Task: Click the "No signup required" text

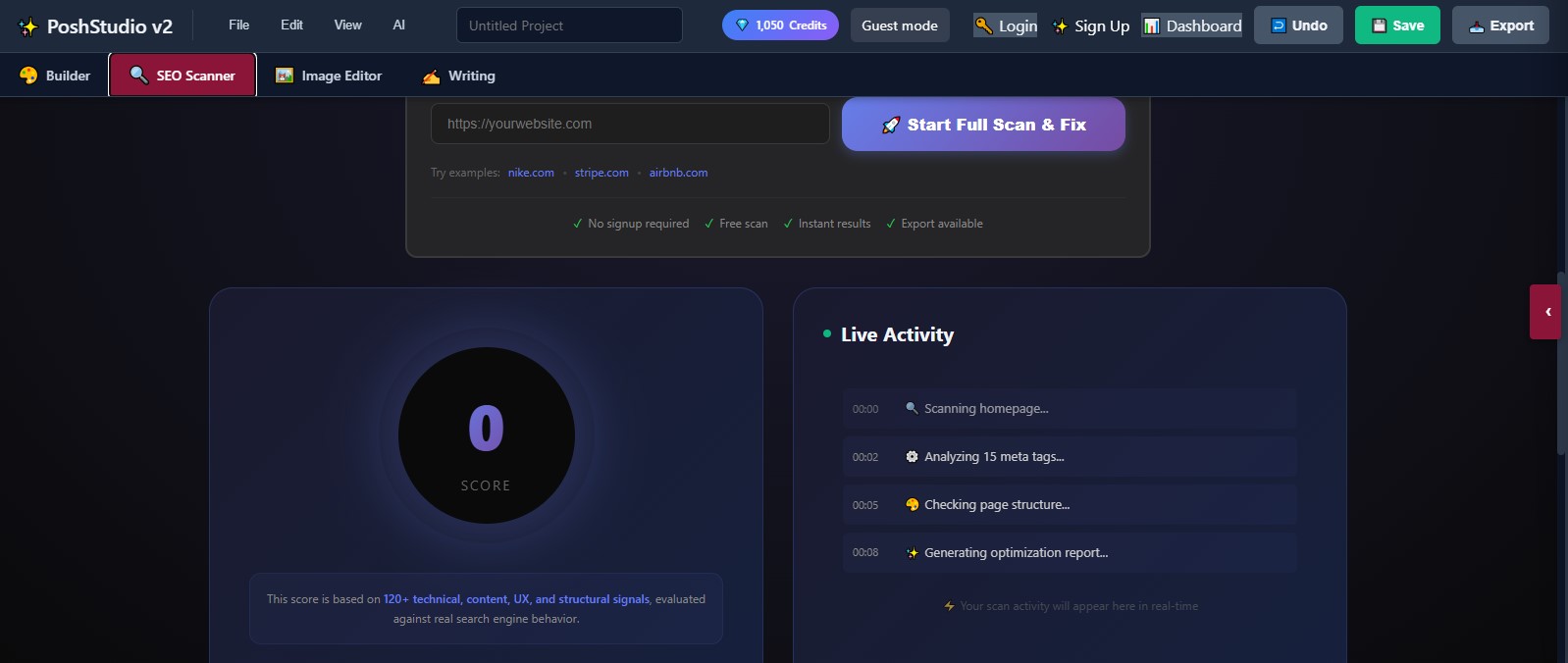Action: [x=638, y=224]
